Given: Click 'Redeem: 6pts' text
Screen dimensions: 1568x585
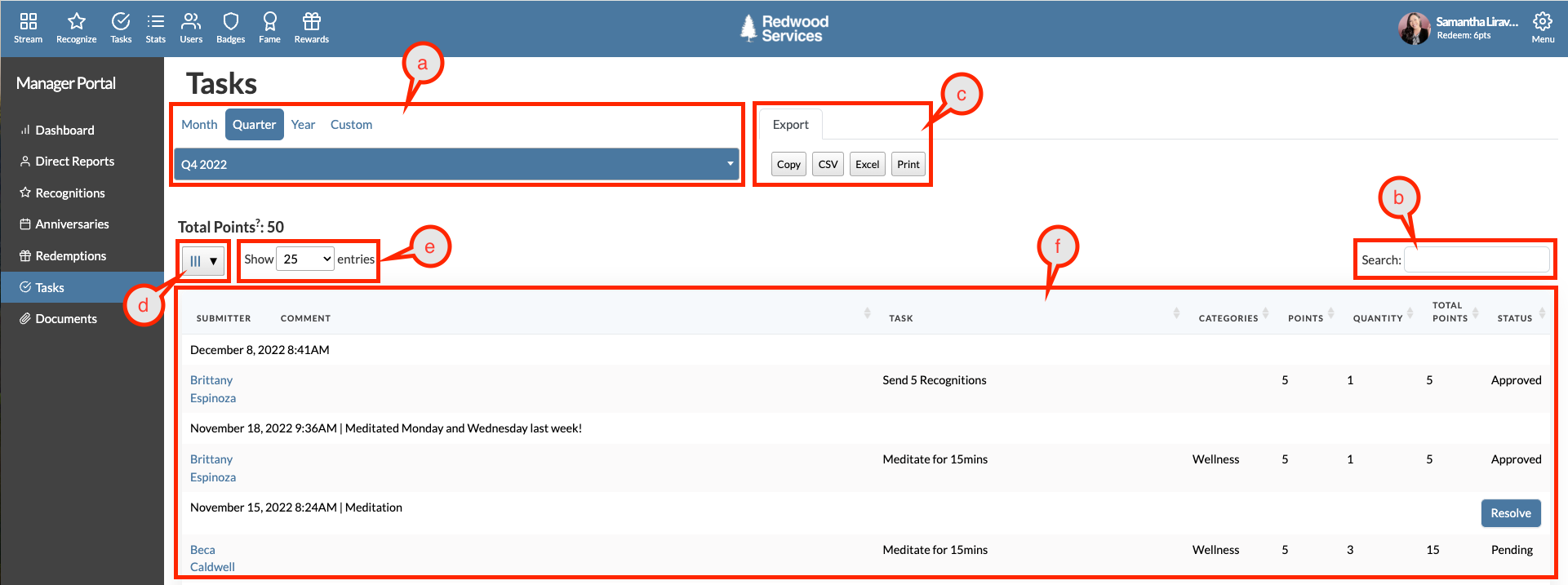Looking at the screenshot, I should 1464,35.
